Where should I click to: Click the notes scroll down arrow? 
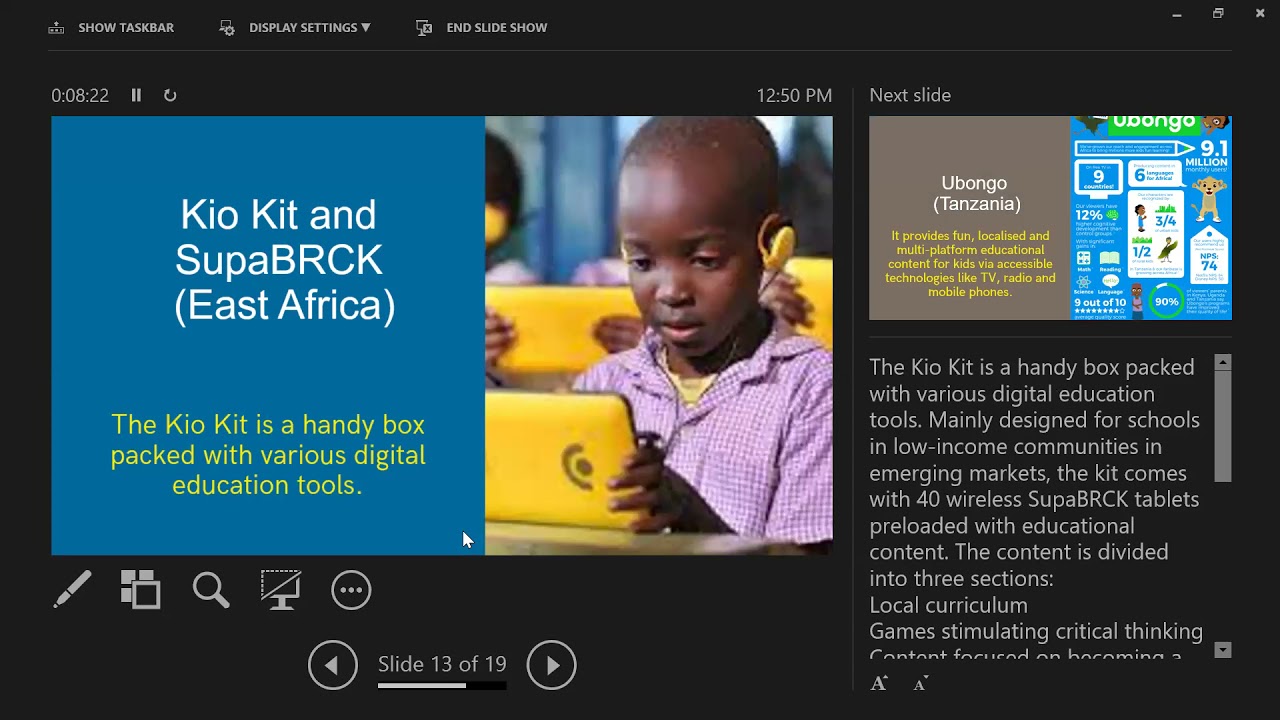point(1222,650)
